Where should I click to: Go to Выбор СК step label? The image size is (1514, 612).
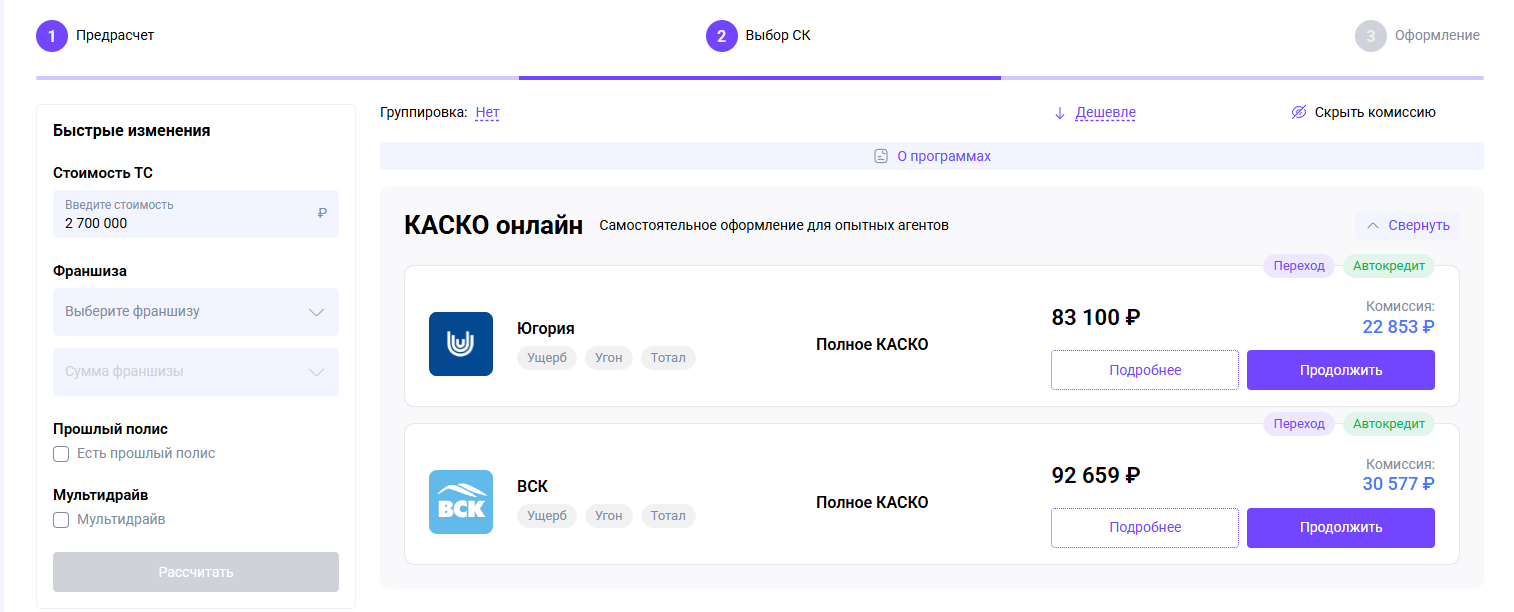(778, 35)
